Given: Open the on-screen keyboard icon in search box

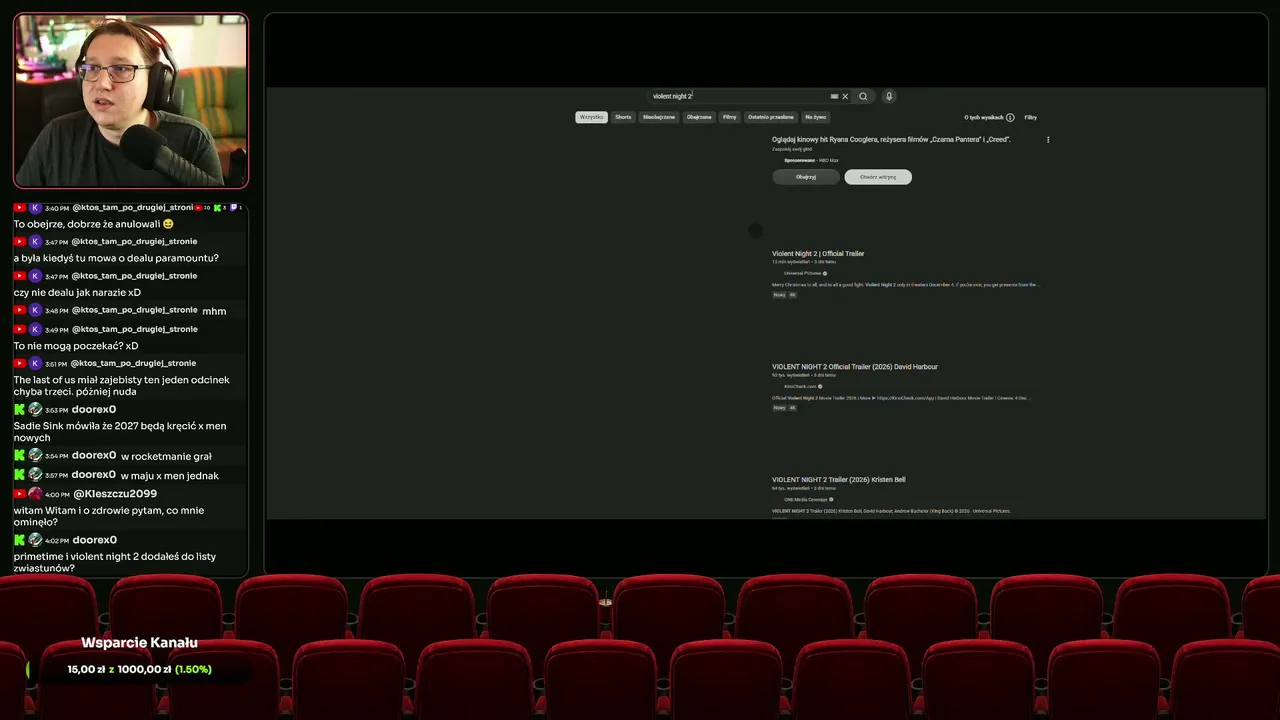Looking at the screenshot, I should click(x=834, y=96).
